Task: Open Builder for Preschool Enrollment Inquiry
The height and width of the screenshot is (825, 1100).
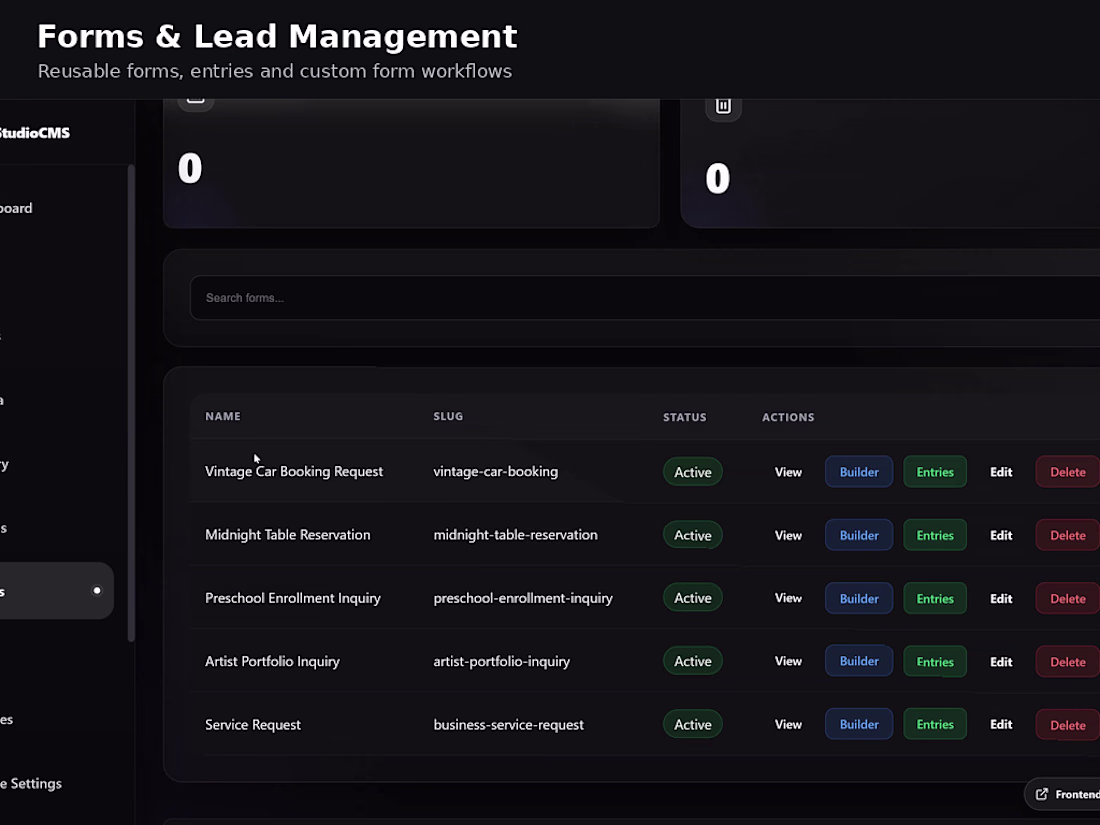Action: pyautogui.click(x=859, y=598)
